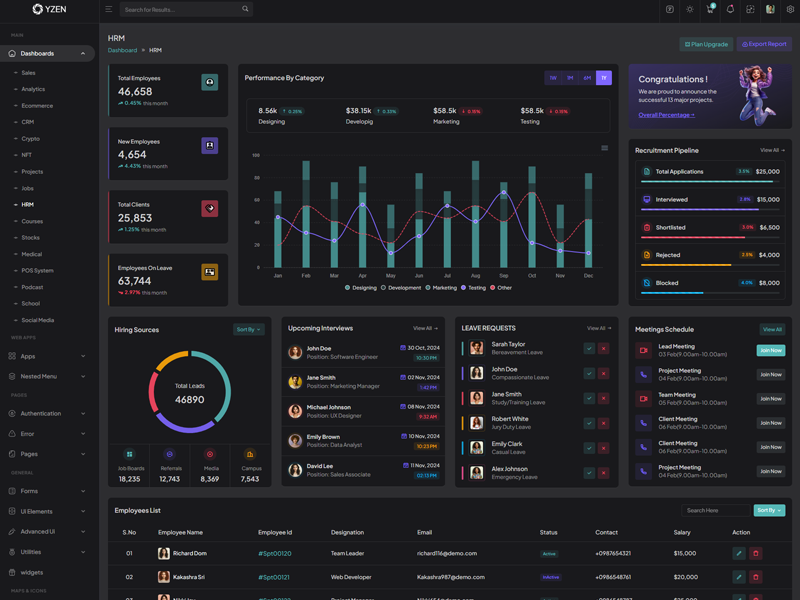This screenshot has width=800, height=600.
Task: Reject John Doe's compassionate leave
Action: point(603,373)
